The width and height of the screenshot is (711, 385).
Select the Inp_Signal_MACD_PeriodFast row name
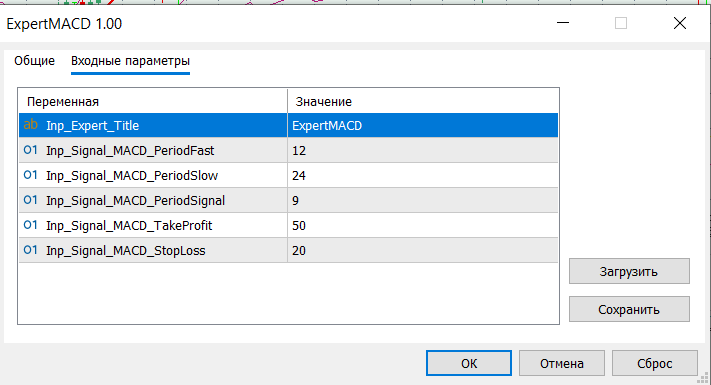pos(130,151)
